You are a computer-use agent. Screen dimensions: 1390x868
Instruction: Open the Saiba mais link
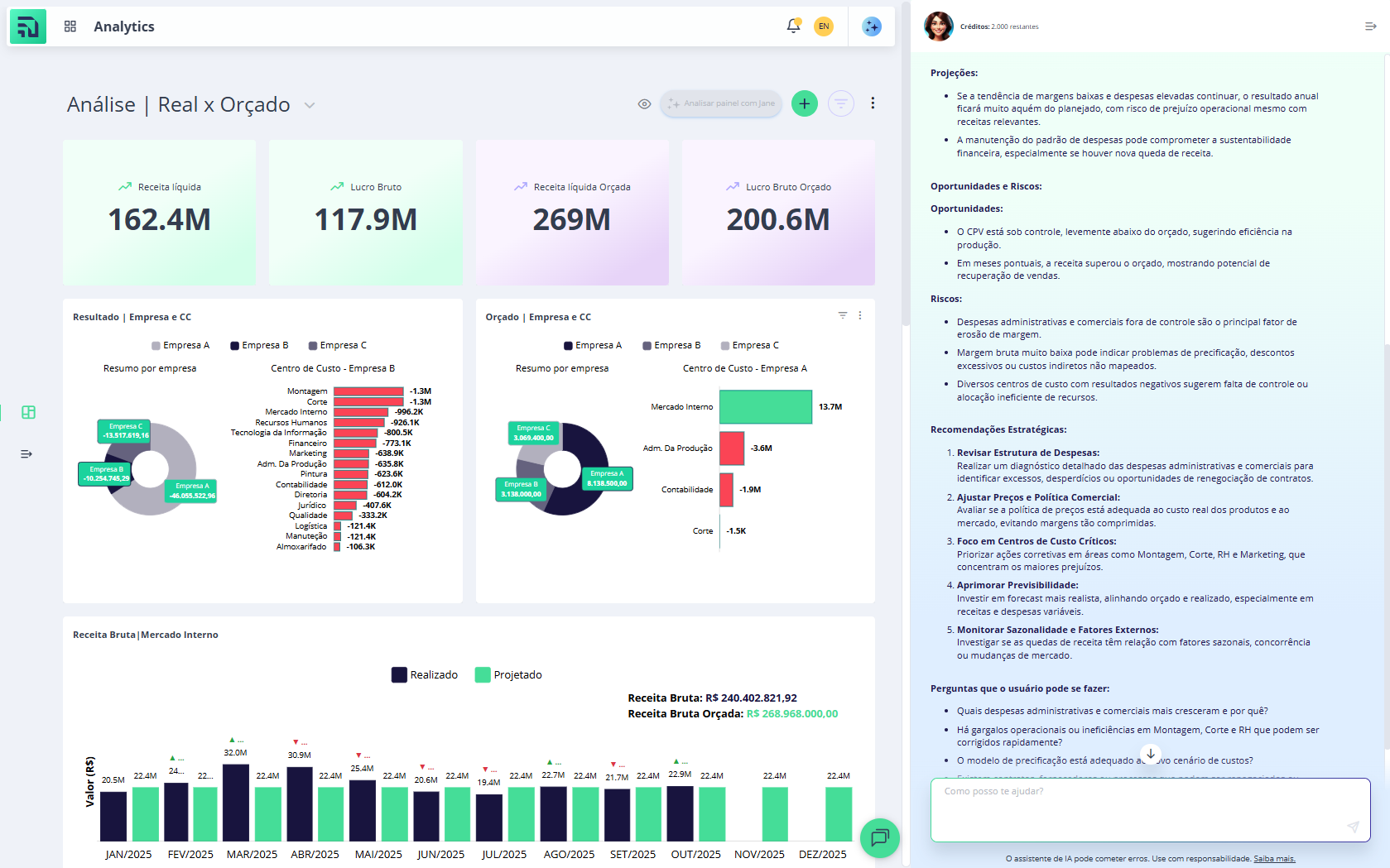tap(1273, 859)
